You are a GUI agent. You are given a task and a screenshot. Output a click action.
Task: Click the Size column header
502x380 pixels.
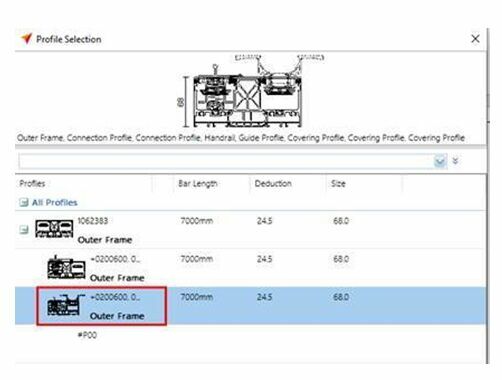tap(338, 184)
